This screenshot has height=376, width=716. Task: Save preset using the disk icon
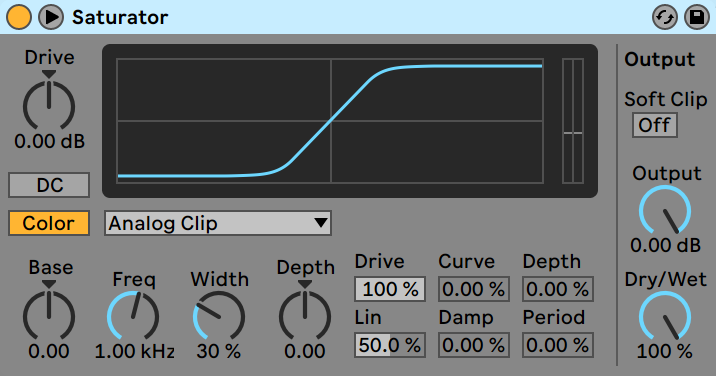point(696,17)
